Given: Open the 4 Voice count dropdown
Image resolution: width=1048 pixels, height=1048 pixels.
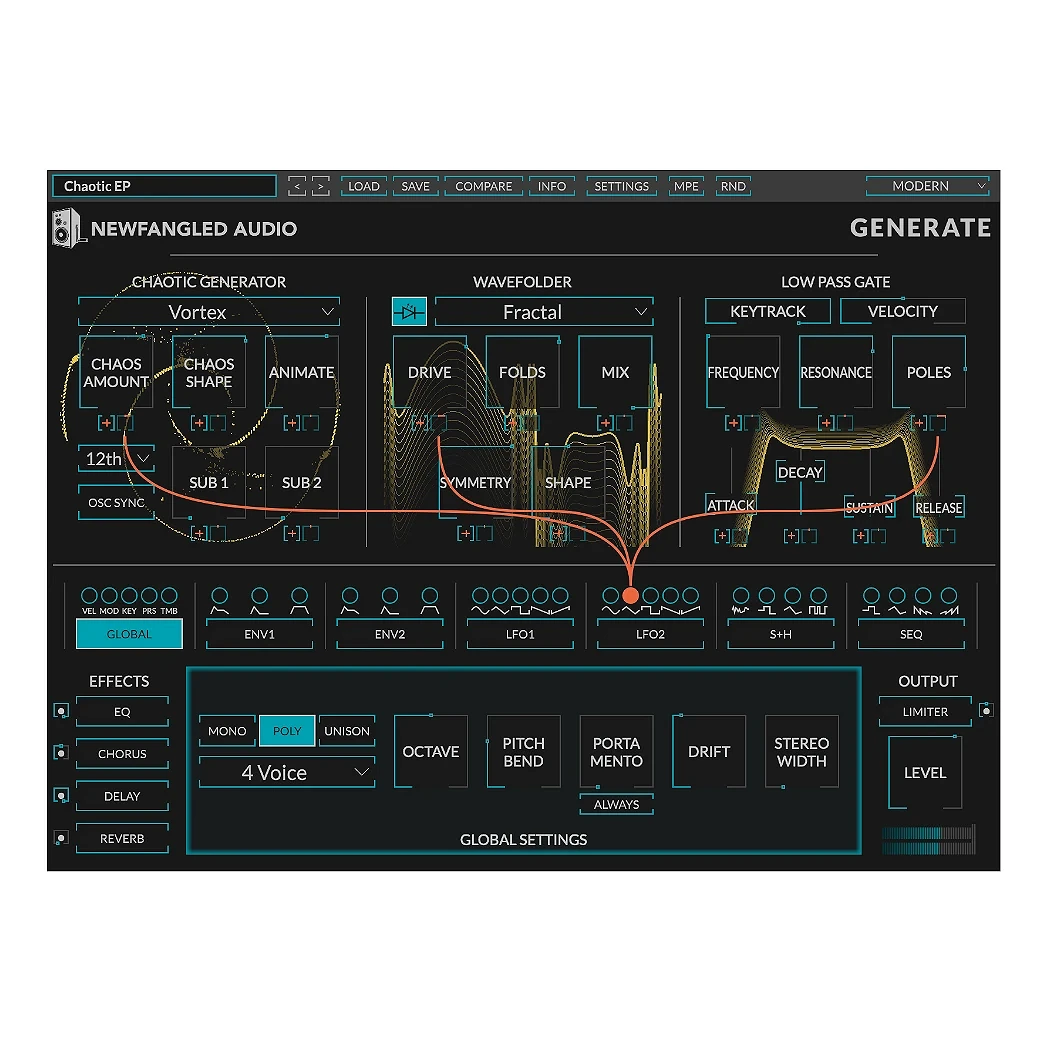Looking at the screenshot, I should point(287,773).
